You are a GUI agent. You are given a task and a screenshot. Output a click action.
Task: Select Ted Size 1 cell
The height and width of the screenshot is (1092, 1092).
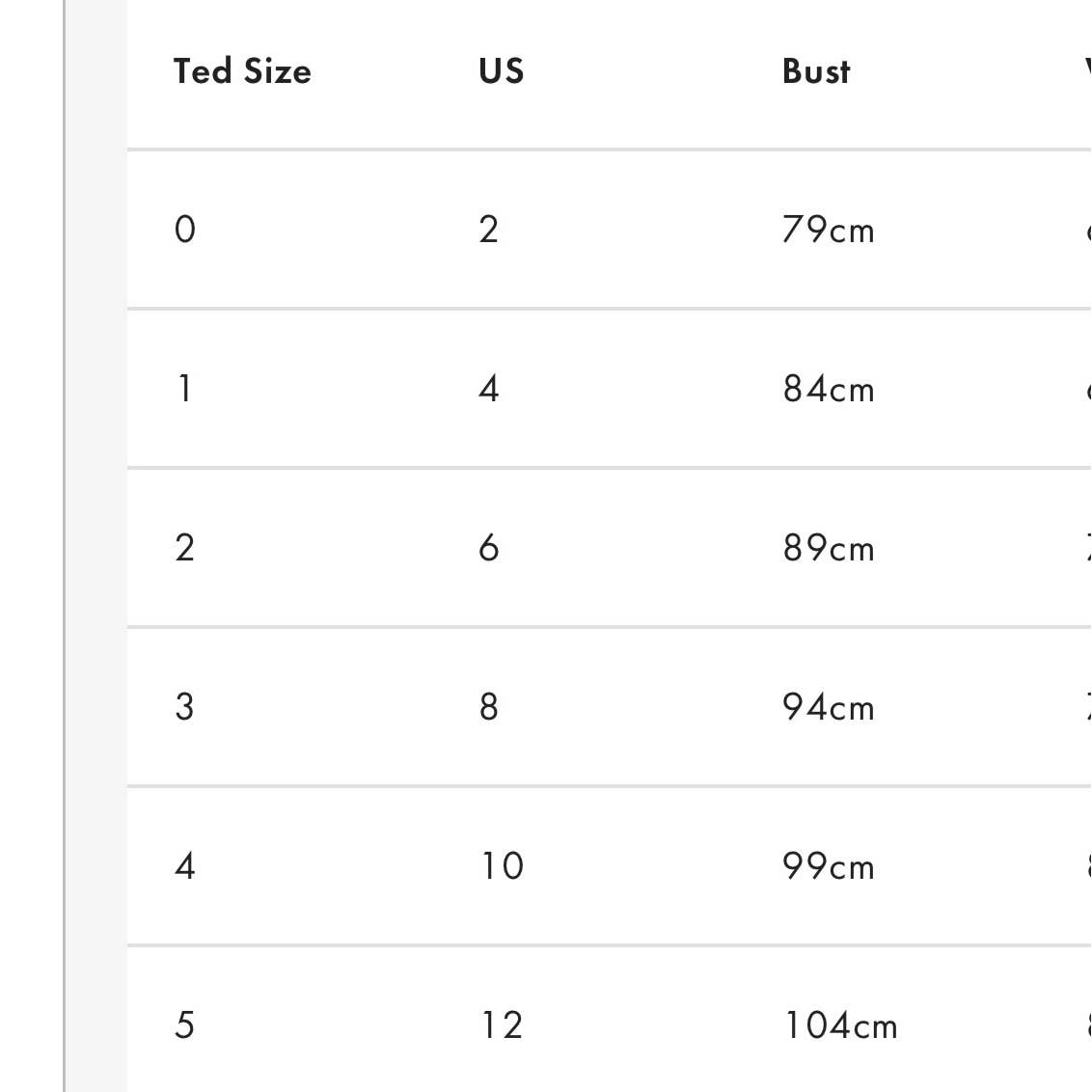184,389
